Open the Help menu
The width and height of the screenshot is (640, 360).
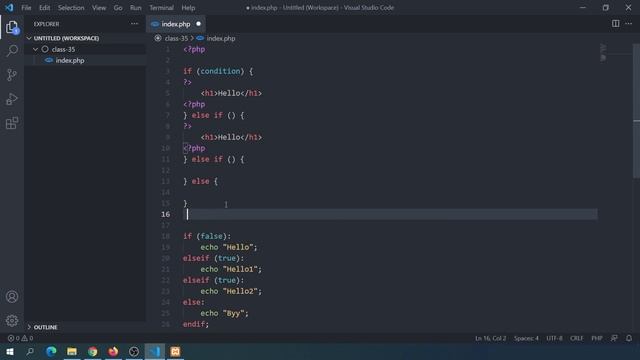pos(188,7)
